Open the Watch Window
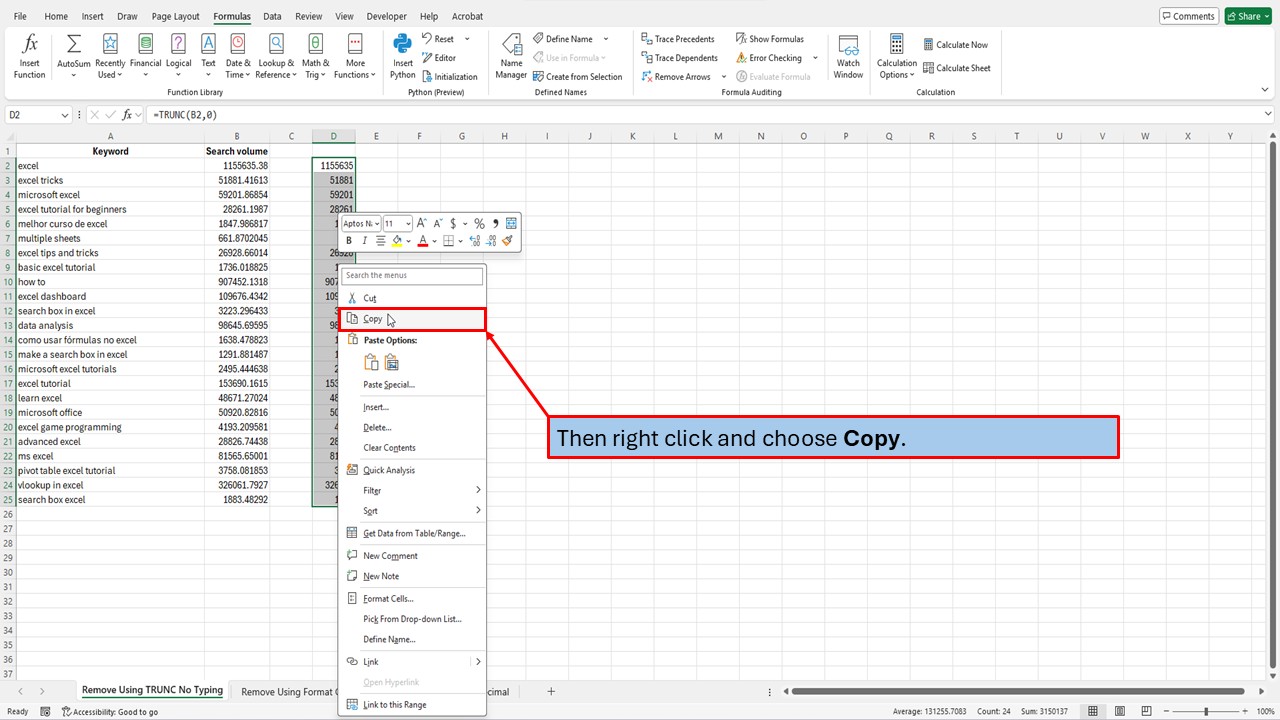This screenshot has width=1280, height=720. point(848,57)
